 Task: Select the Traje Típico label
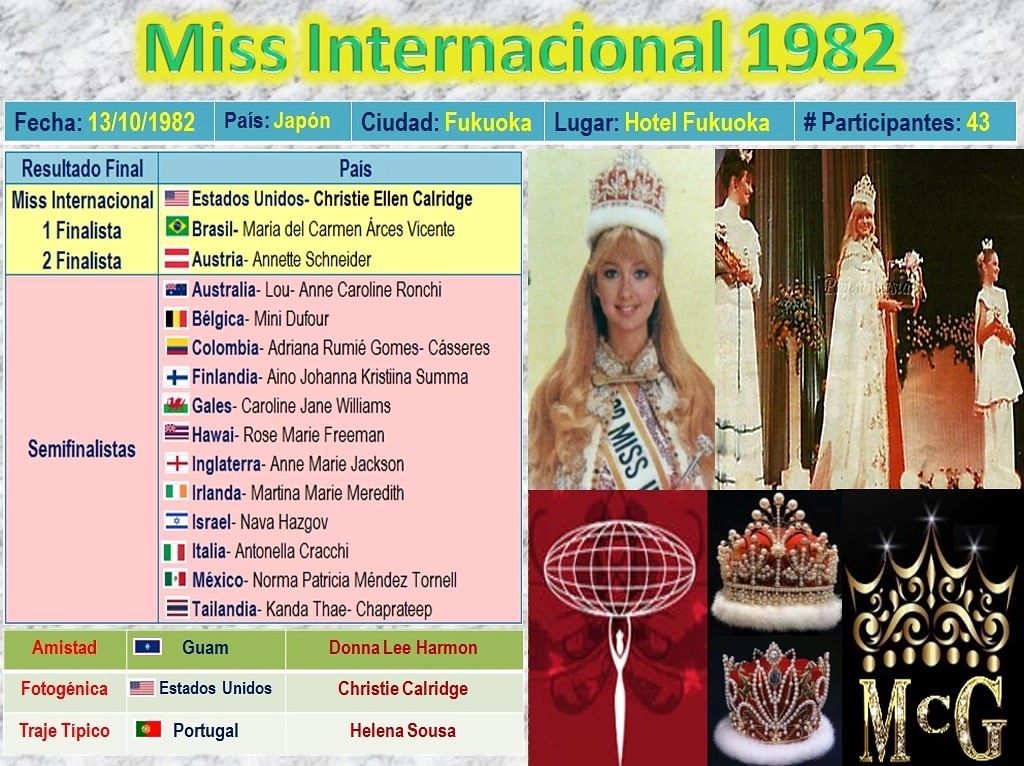tap(64, 730)
